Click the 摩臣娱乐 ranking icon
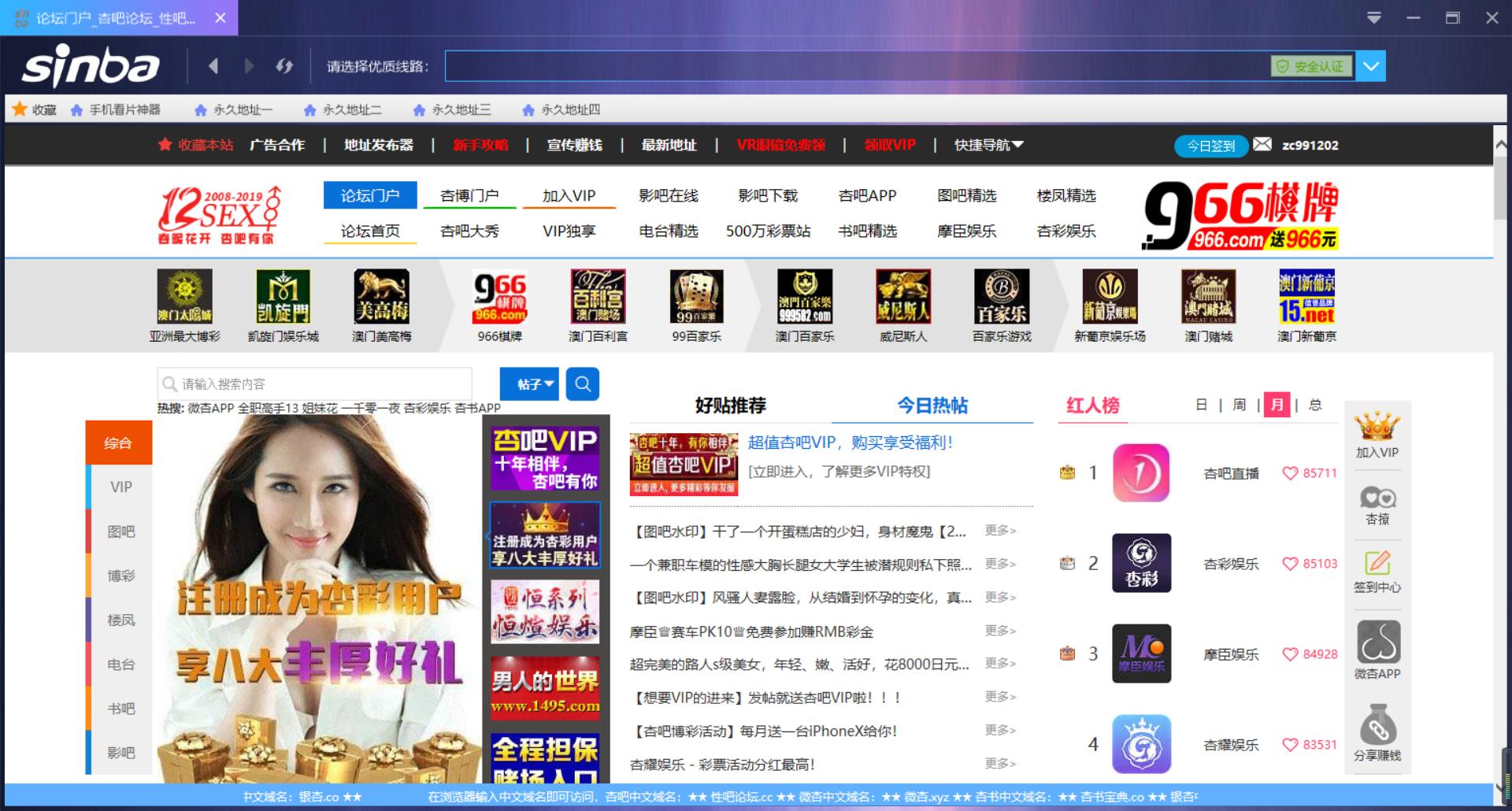The width and height of the screenshot is (1512, 811). pyautogui.click(x=1141, y=654)
